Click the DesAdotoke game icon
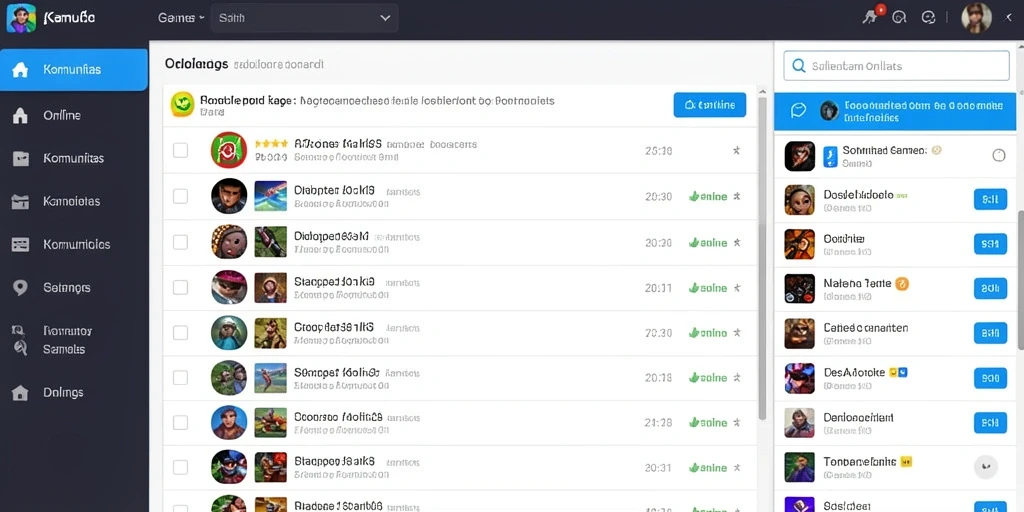The image size is (1024, 512). click(x=799, y=378)
